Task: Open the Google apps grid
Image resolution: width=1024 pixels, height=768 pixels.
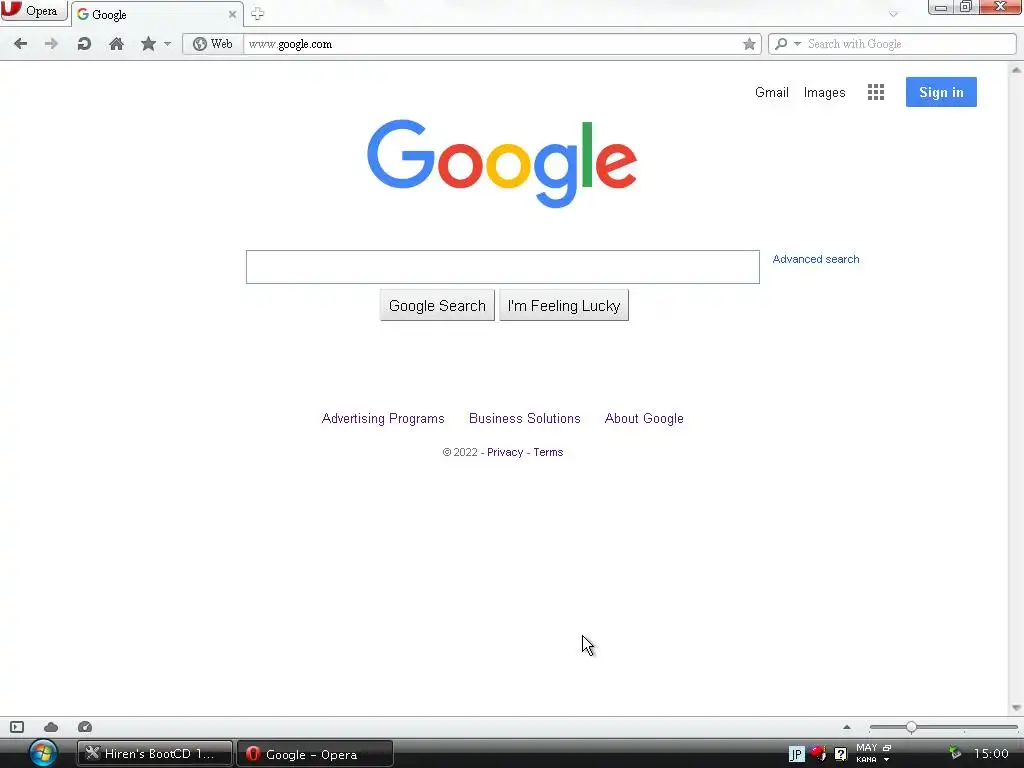Action: (x=876, y=92)
